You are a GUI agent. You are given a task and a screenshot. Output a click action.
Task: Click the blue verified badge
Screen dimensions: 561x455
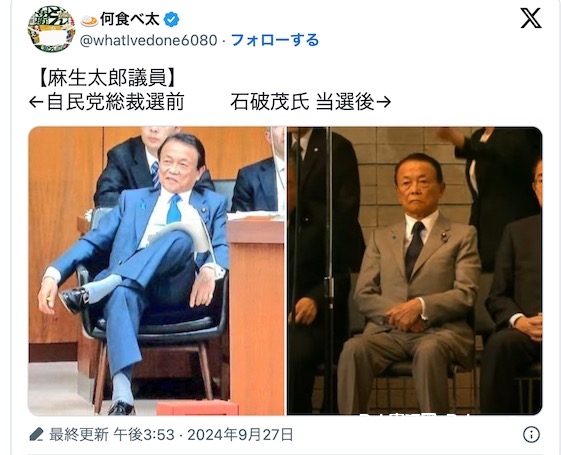click(171, 19)
